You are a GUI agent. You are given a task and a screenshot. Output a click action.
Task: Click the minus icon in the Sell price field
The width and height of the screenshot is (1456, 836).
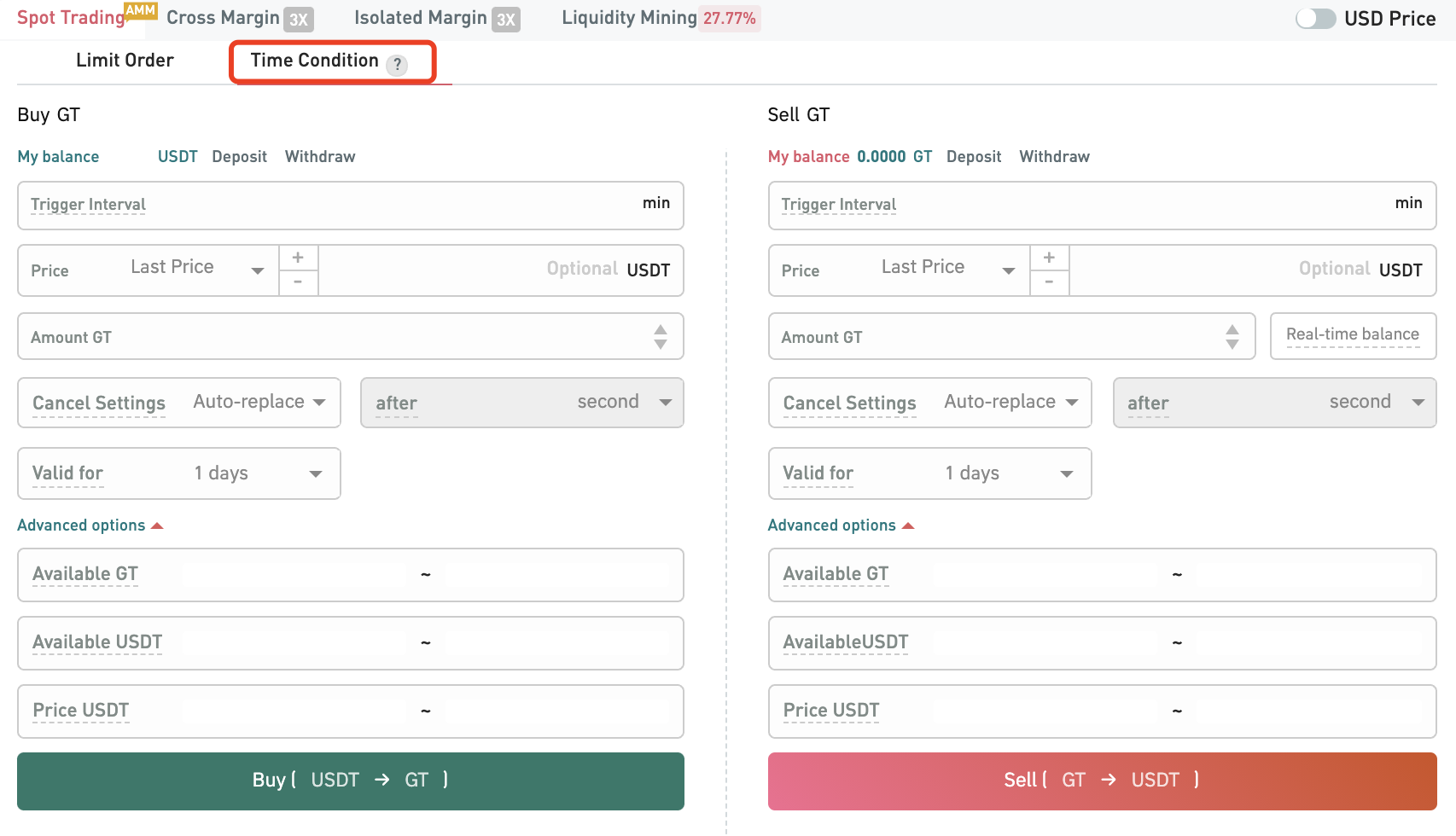tap(1049, 282)
